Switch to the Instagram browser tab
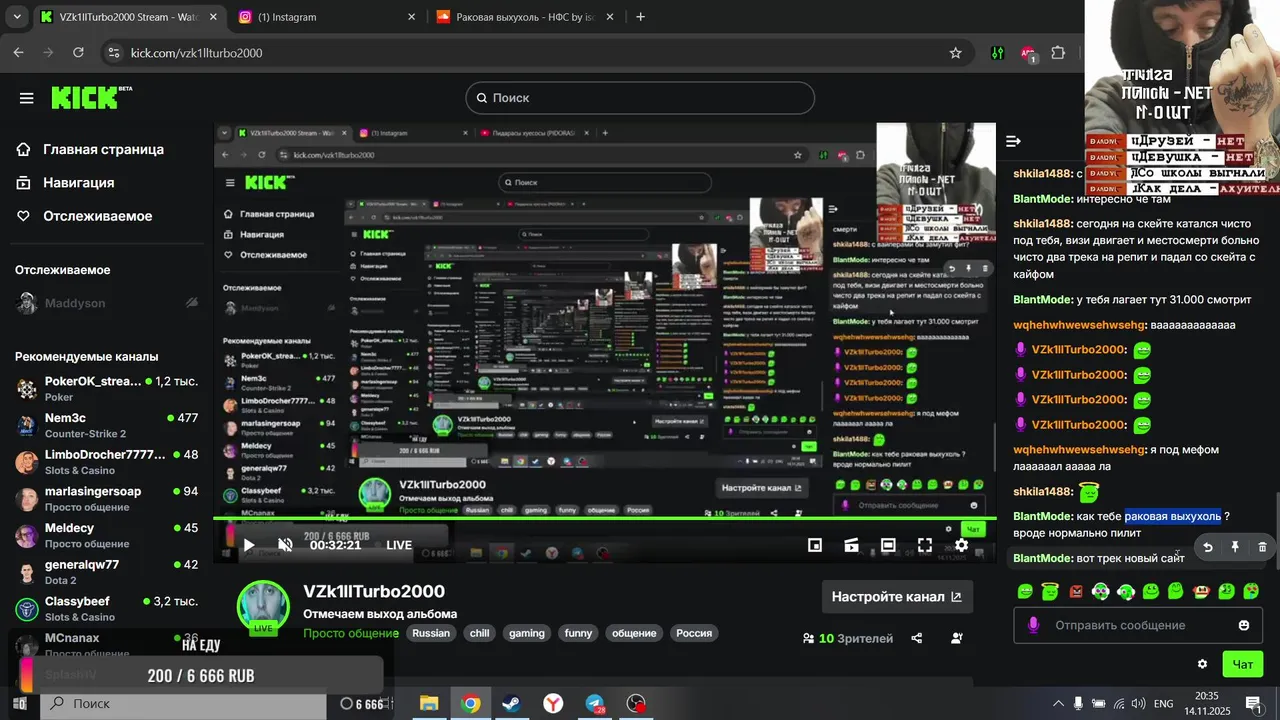This screenshot has width=1280, height=720. point(325,17)
